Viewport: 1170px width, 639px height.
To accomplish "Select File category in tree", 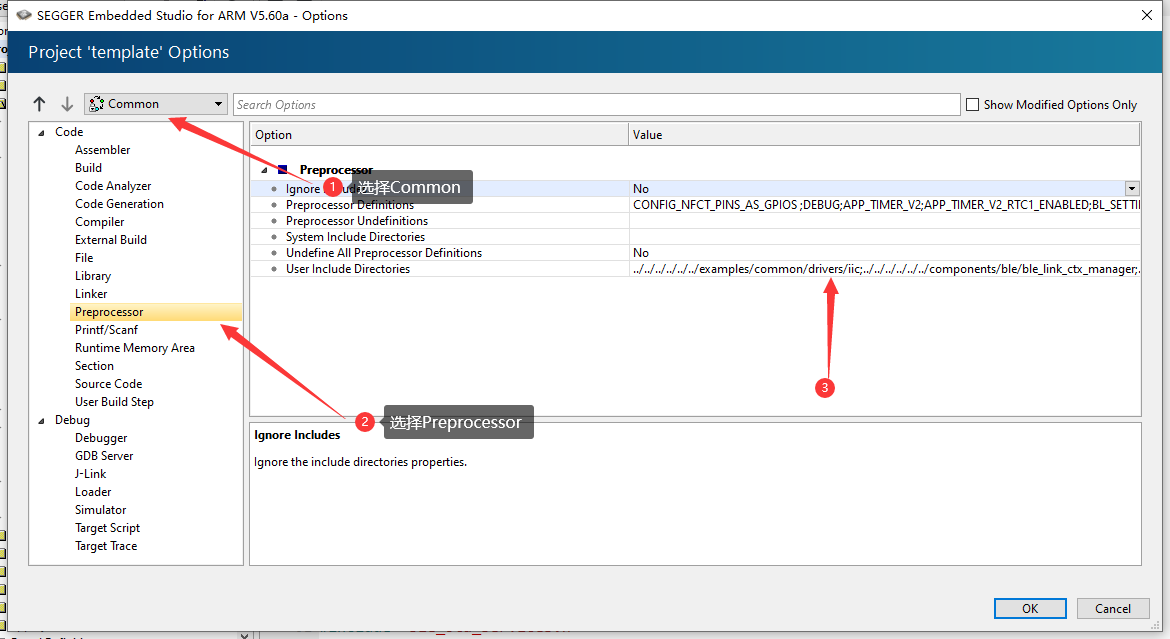I will coord(84,258).
